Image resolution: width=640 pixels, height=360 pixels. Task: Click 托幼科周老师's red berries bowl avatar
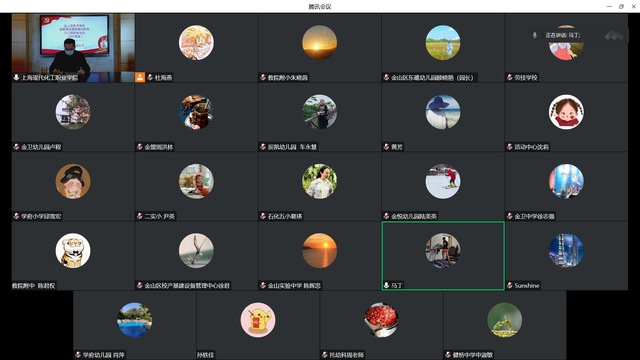click(x=381, y=320)
